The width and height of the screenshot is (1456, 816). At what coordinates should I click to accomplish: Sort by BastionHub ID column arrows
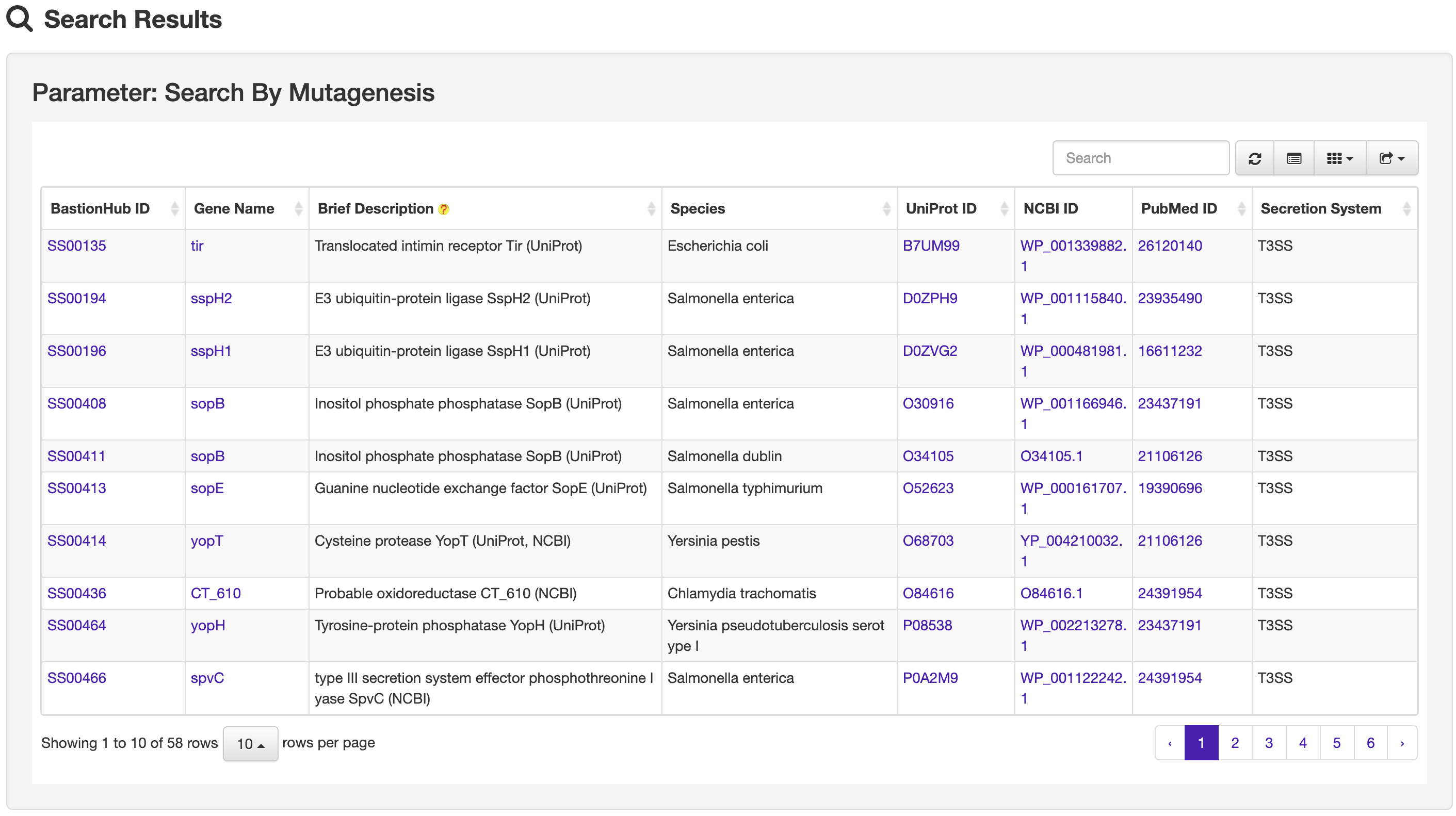(175, 209)
